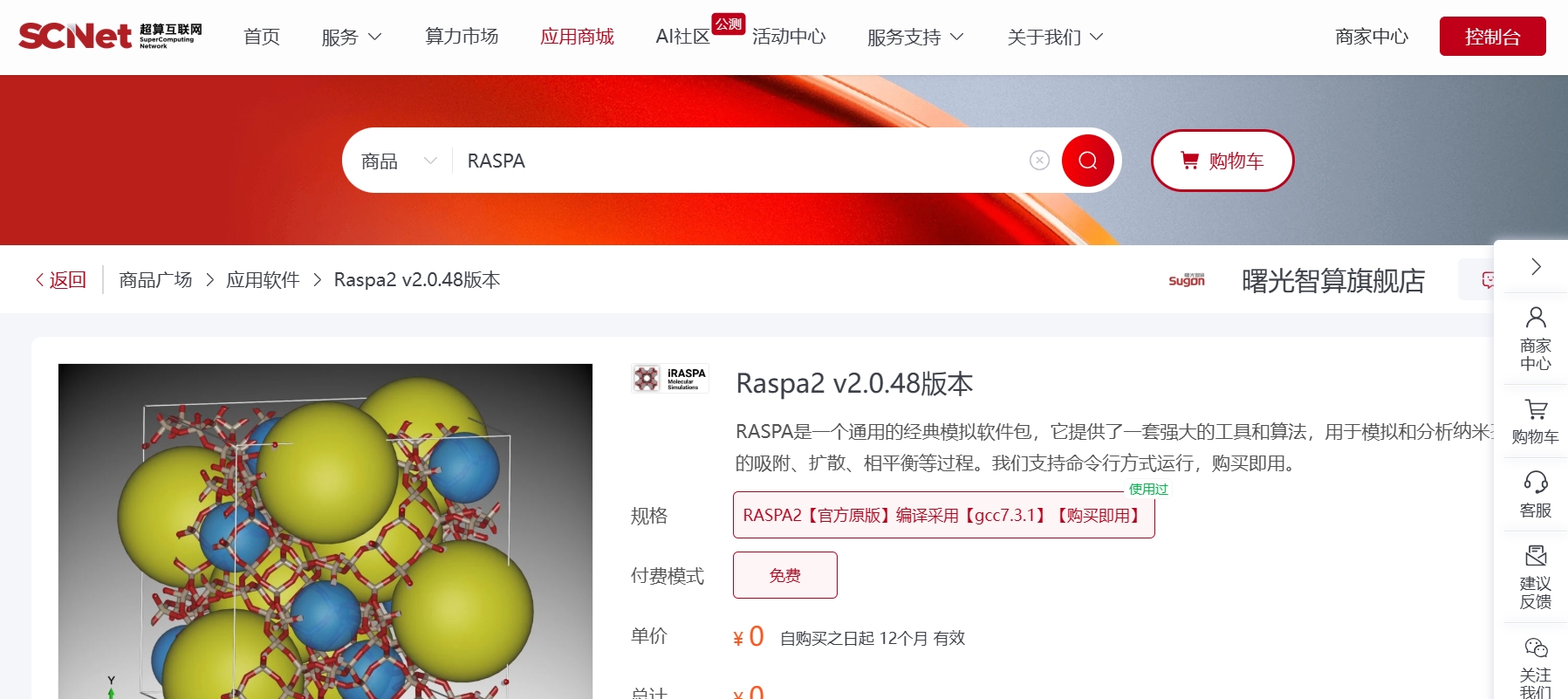Screen dimensions: 1568x699
Task: Open 商家中心 in right sidebar
Action: click(1535, 339)
